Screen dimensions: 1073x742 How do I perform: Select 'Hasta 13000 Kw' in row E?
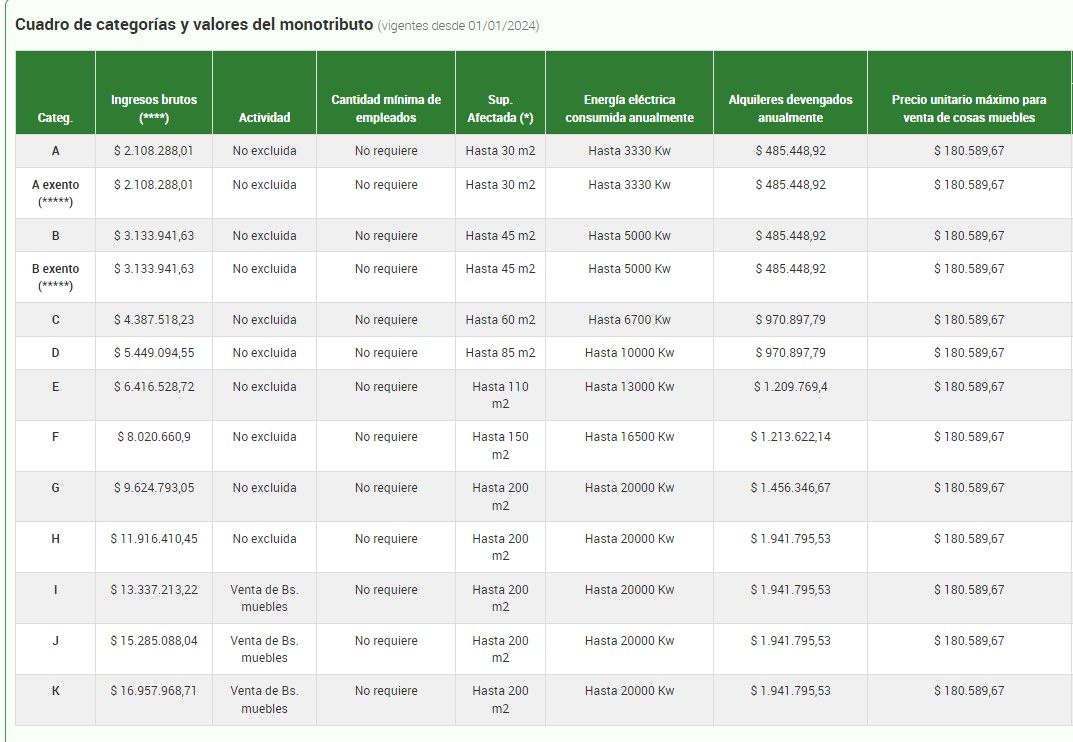point(629,387)
